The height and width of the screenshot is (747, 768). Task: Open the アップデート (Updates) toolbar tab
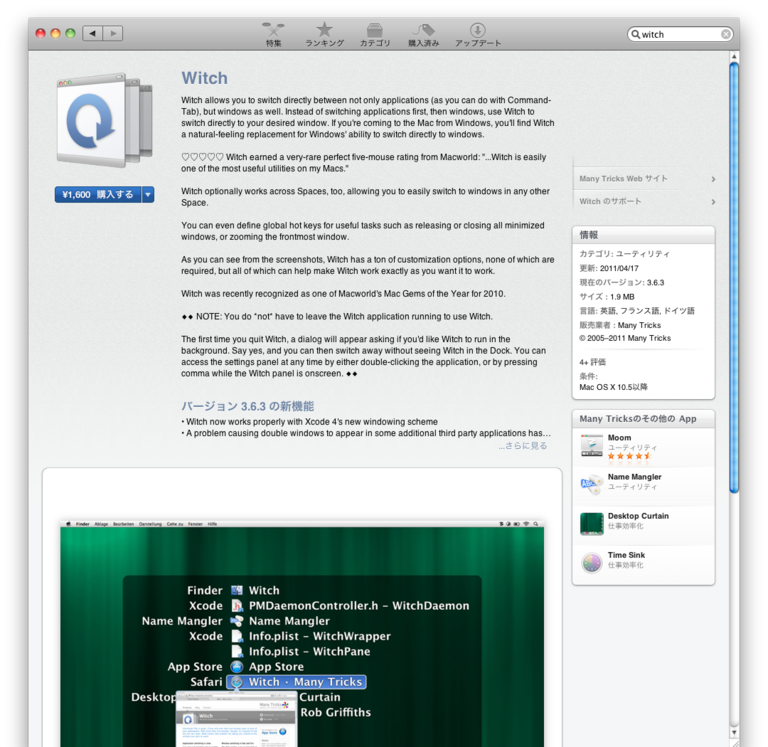coord(478,34)
